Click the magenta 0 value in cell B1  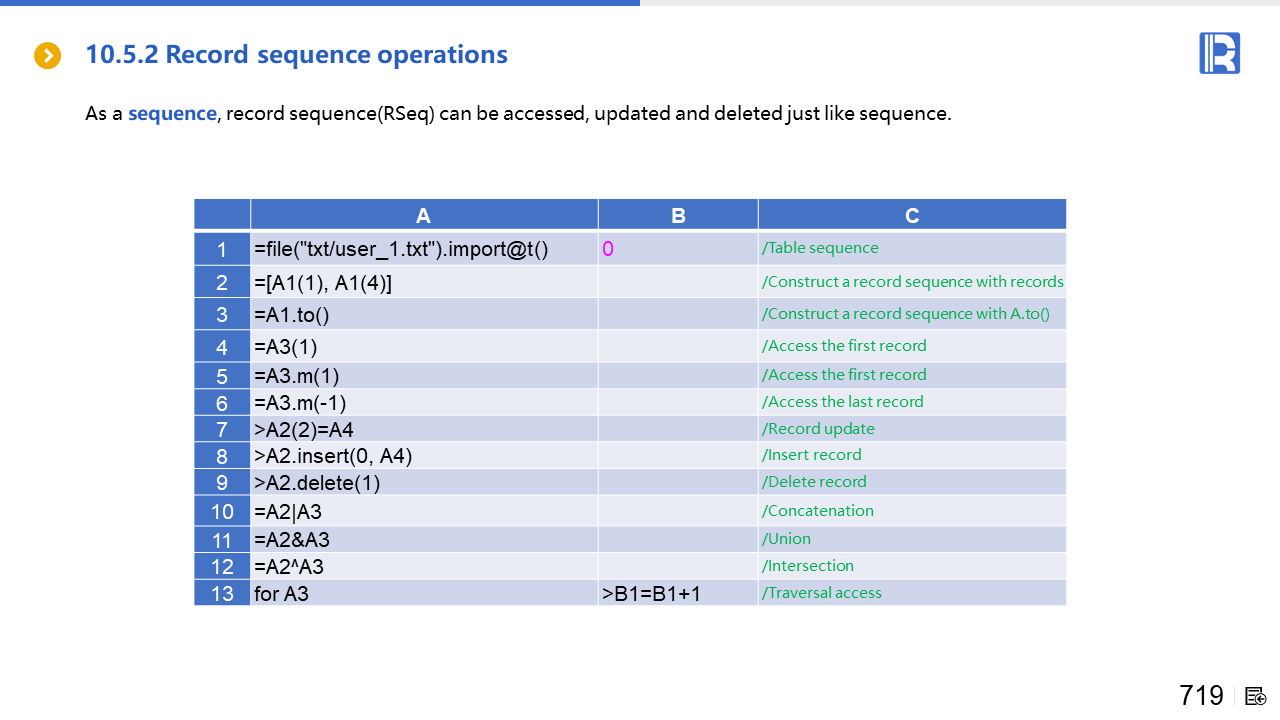[608, 249]
